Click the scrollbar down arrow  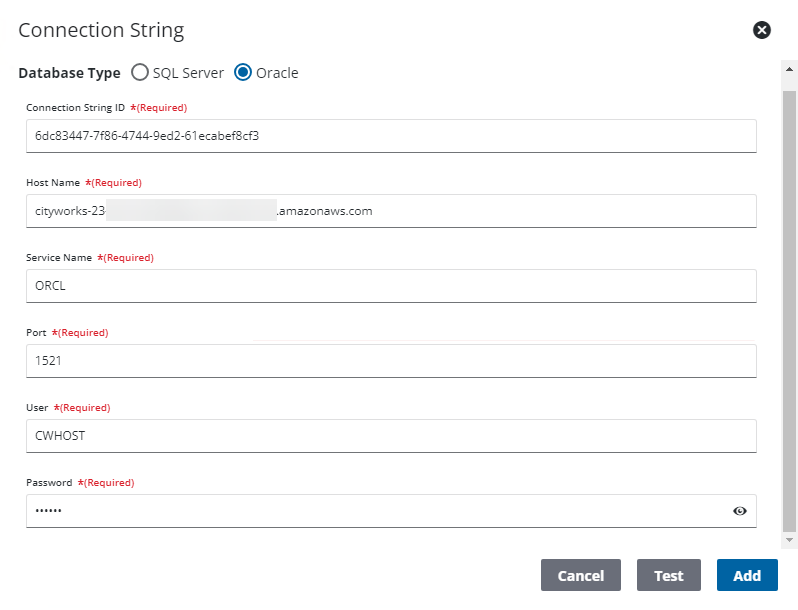pos(789,540)
